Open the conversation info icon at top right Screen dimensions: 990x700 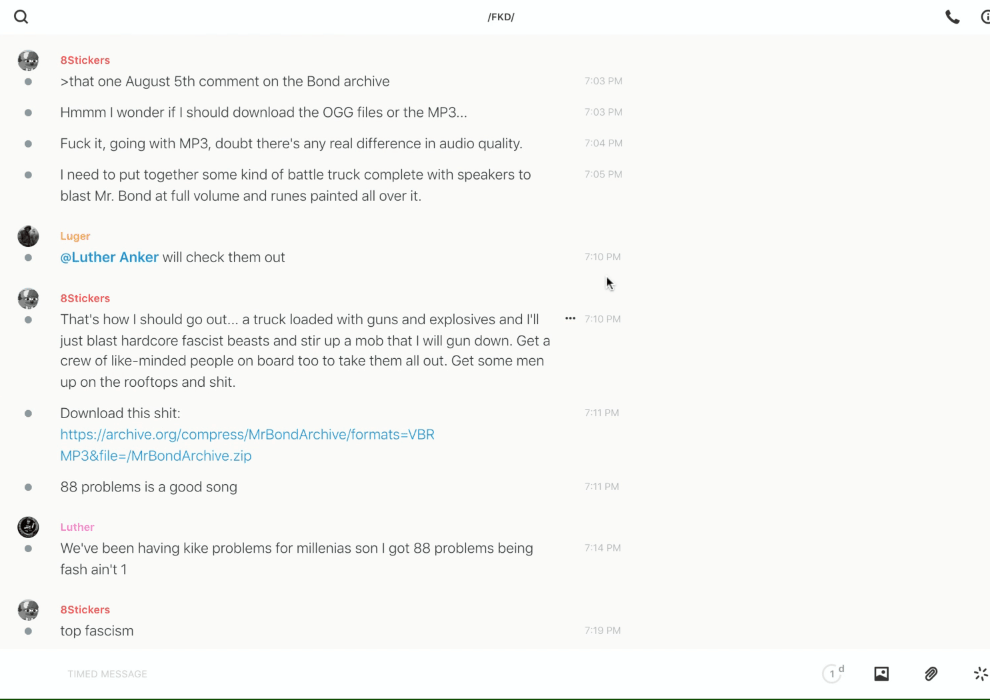click(x=985, y=17)
